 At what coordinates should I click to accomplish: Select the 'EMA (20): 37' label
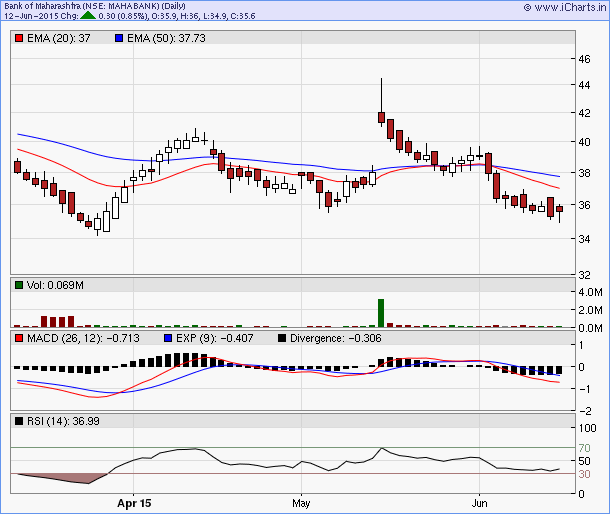(x=58, y=38)
